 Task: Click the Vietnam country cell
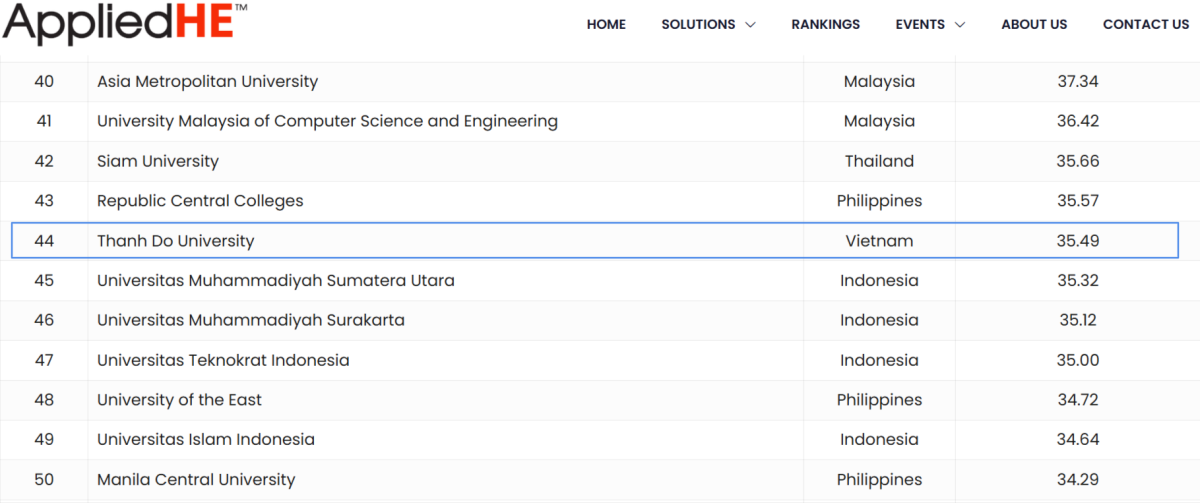[879, 241]
